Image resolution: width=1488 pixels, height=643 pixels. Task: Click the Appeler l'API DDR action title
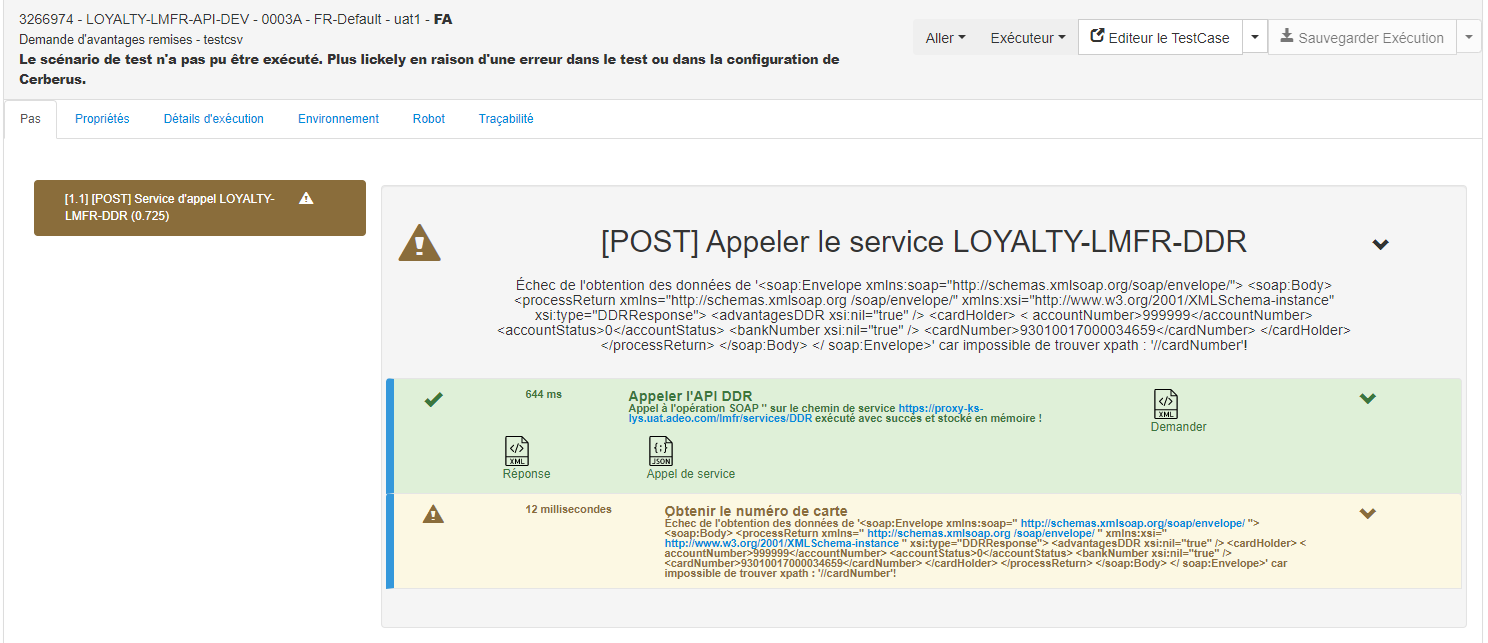[690, 396]
